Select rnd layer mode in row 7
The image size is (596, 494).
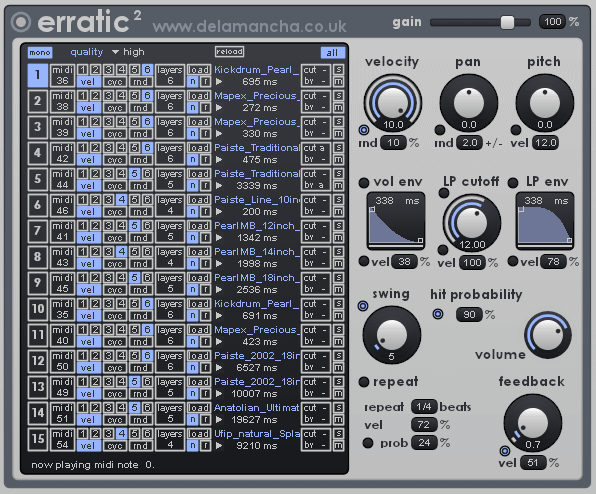140,238
